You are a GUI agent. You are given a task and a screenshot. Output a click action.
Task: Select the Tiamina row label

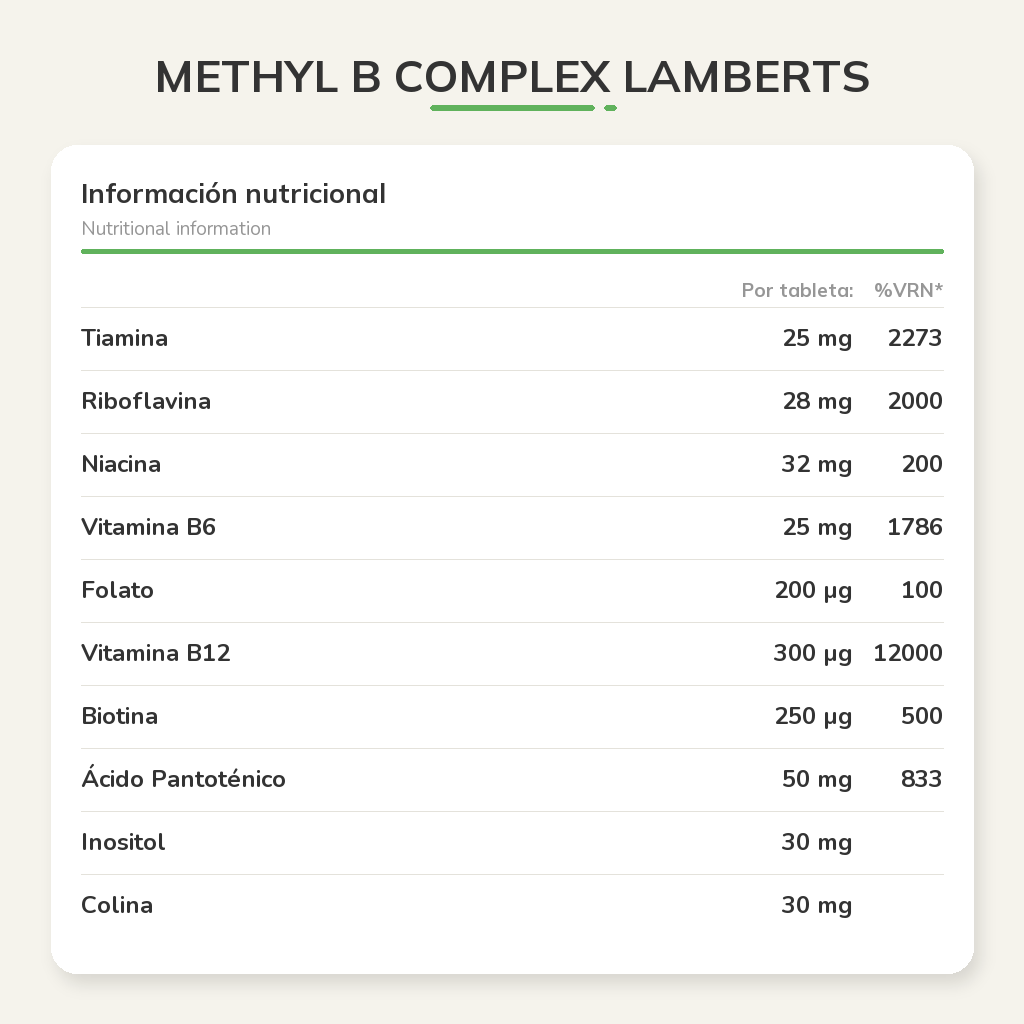click(x=124, y=338)
